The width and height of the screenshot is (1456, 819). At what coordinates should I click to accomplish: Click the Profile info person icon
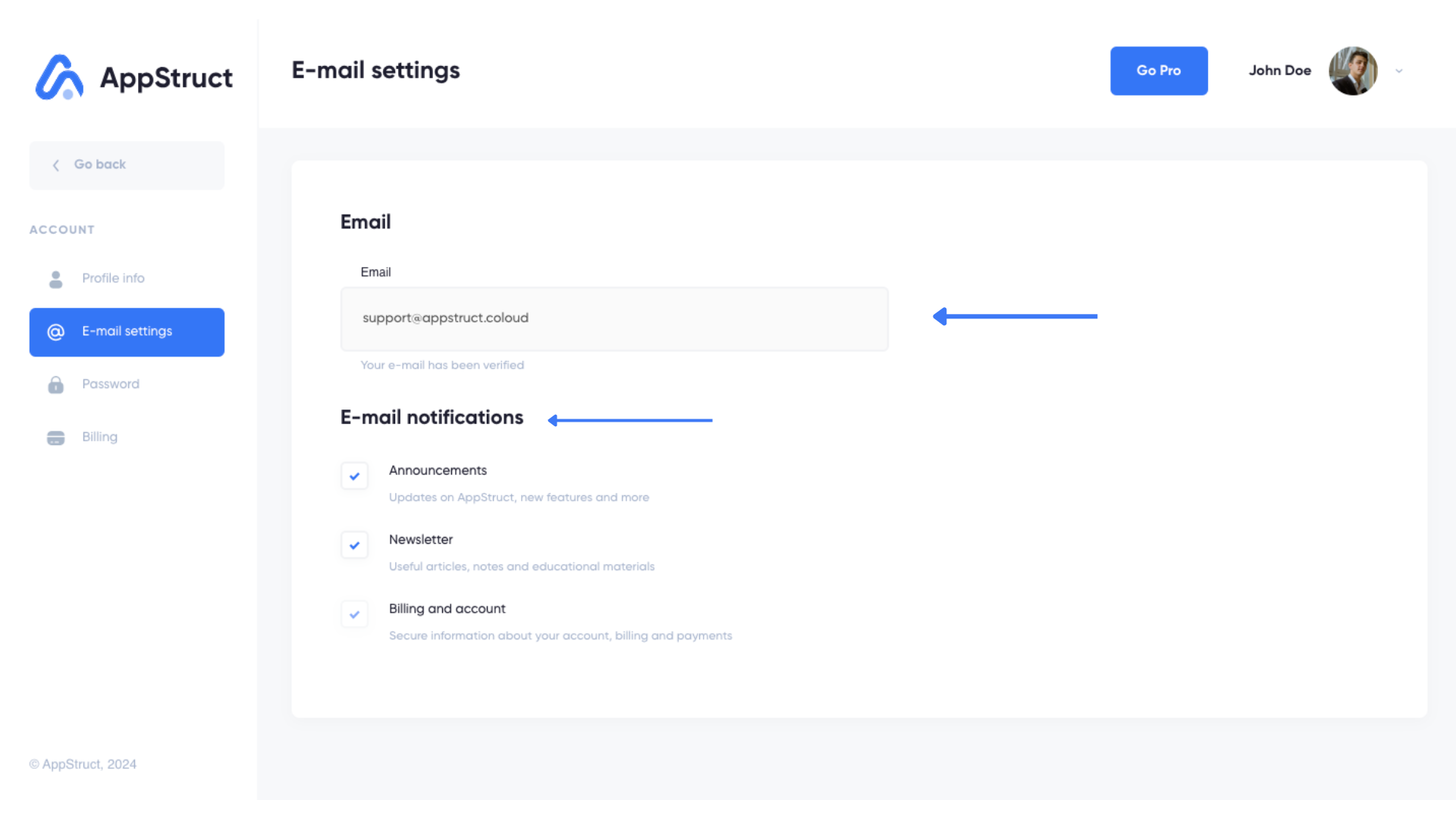55,279
